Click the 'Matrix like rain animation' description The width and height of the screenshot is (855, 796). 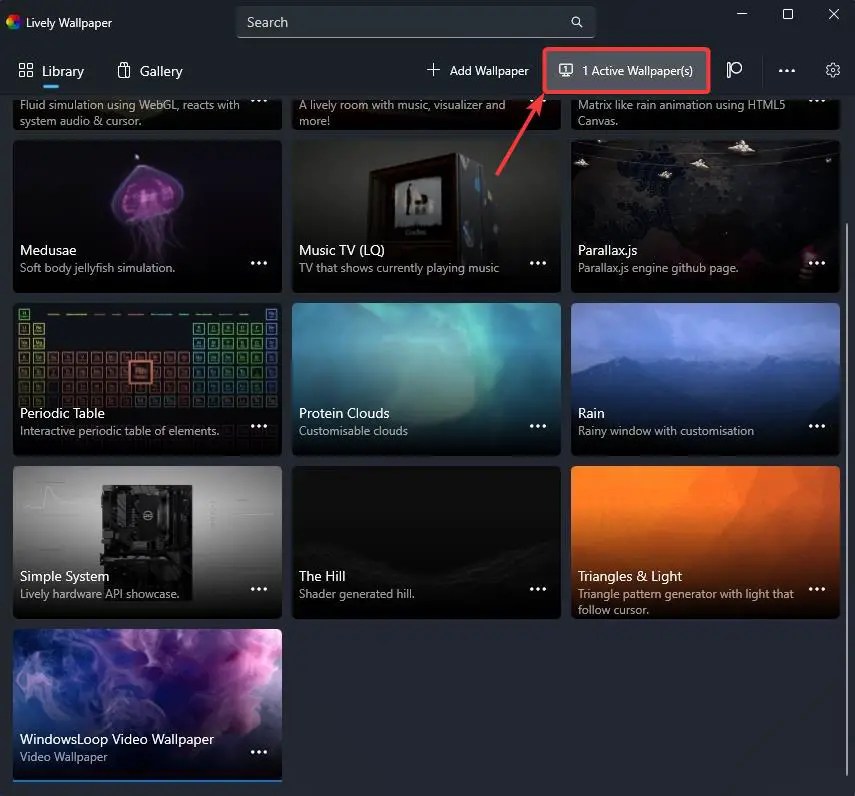tap(681, 112)
